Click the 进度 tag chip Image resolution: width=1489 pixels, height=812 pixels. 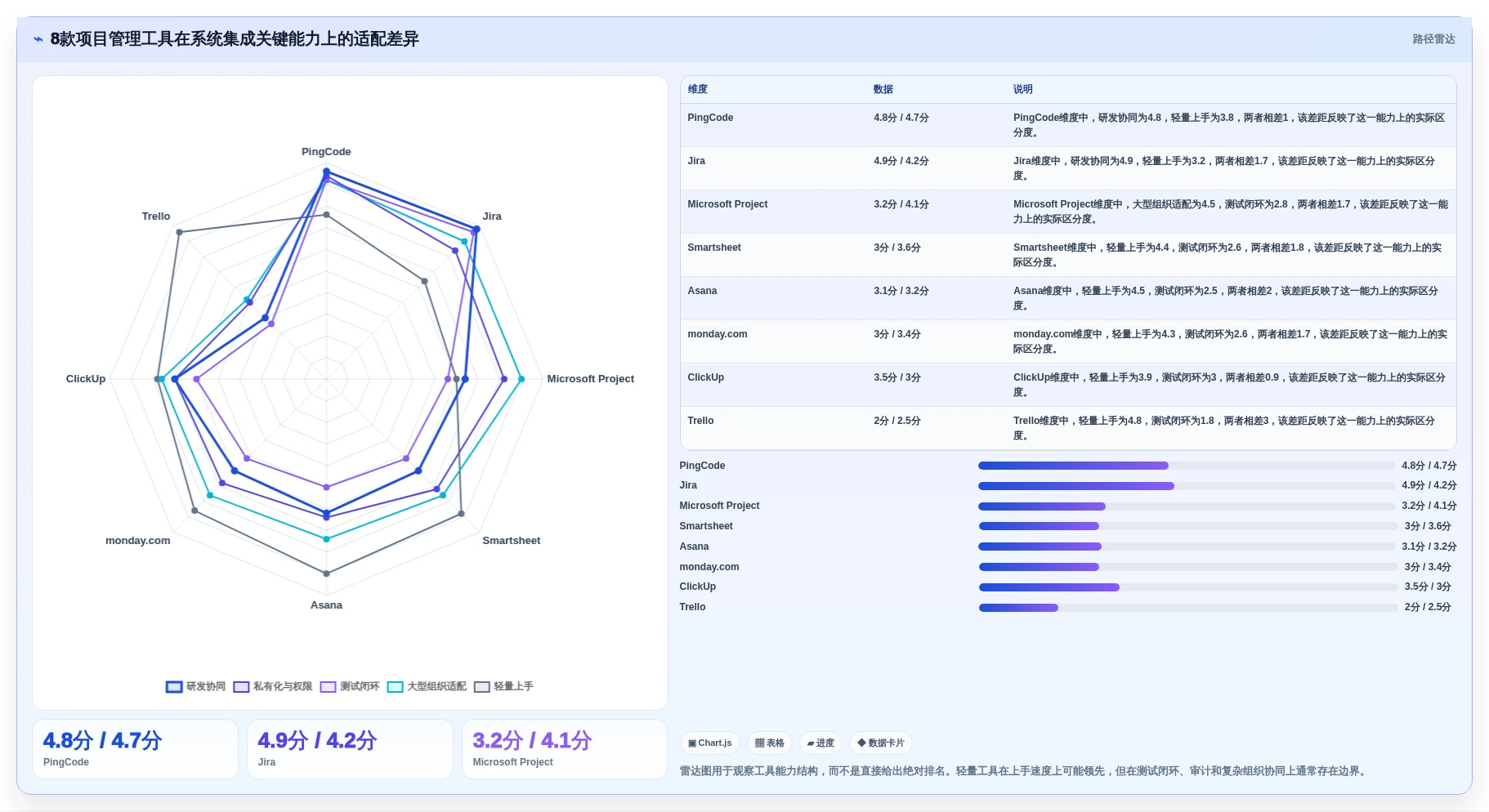coord(821,743)
